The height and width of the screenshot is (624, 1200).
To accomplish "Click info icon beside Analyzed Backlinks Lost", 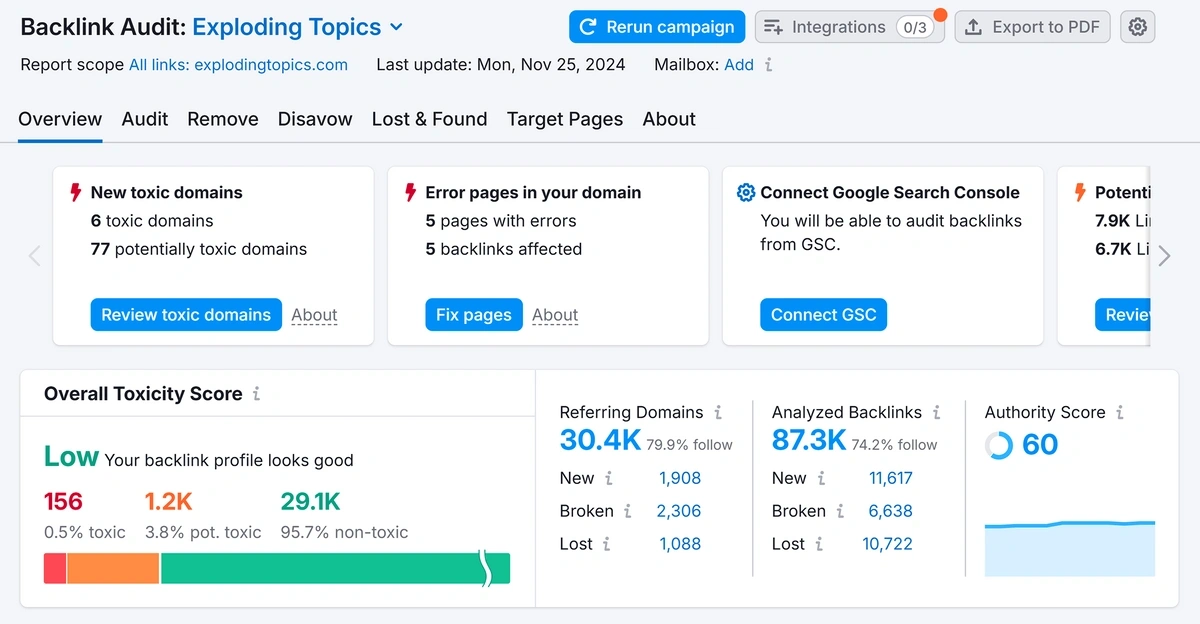I will tap(819, 544).
